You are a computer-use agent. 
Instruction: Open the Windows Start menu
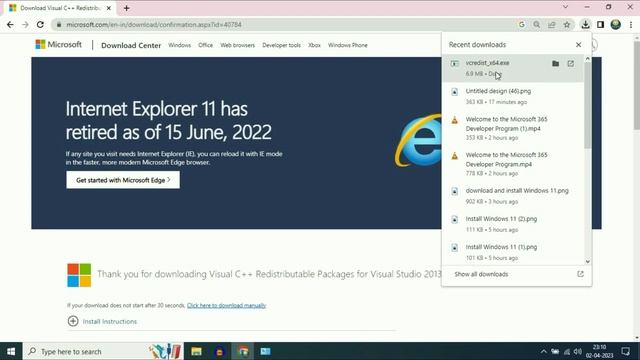click(11, 351)
